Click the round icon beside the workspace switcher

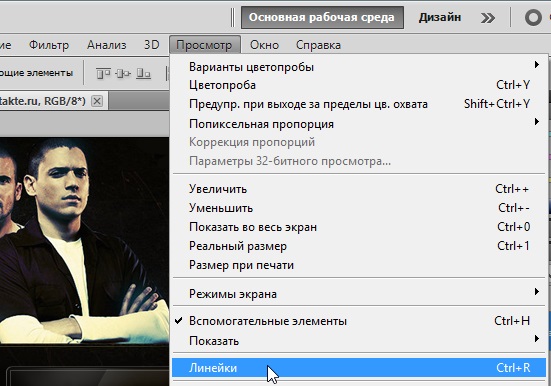[533, 18]
